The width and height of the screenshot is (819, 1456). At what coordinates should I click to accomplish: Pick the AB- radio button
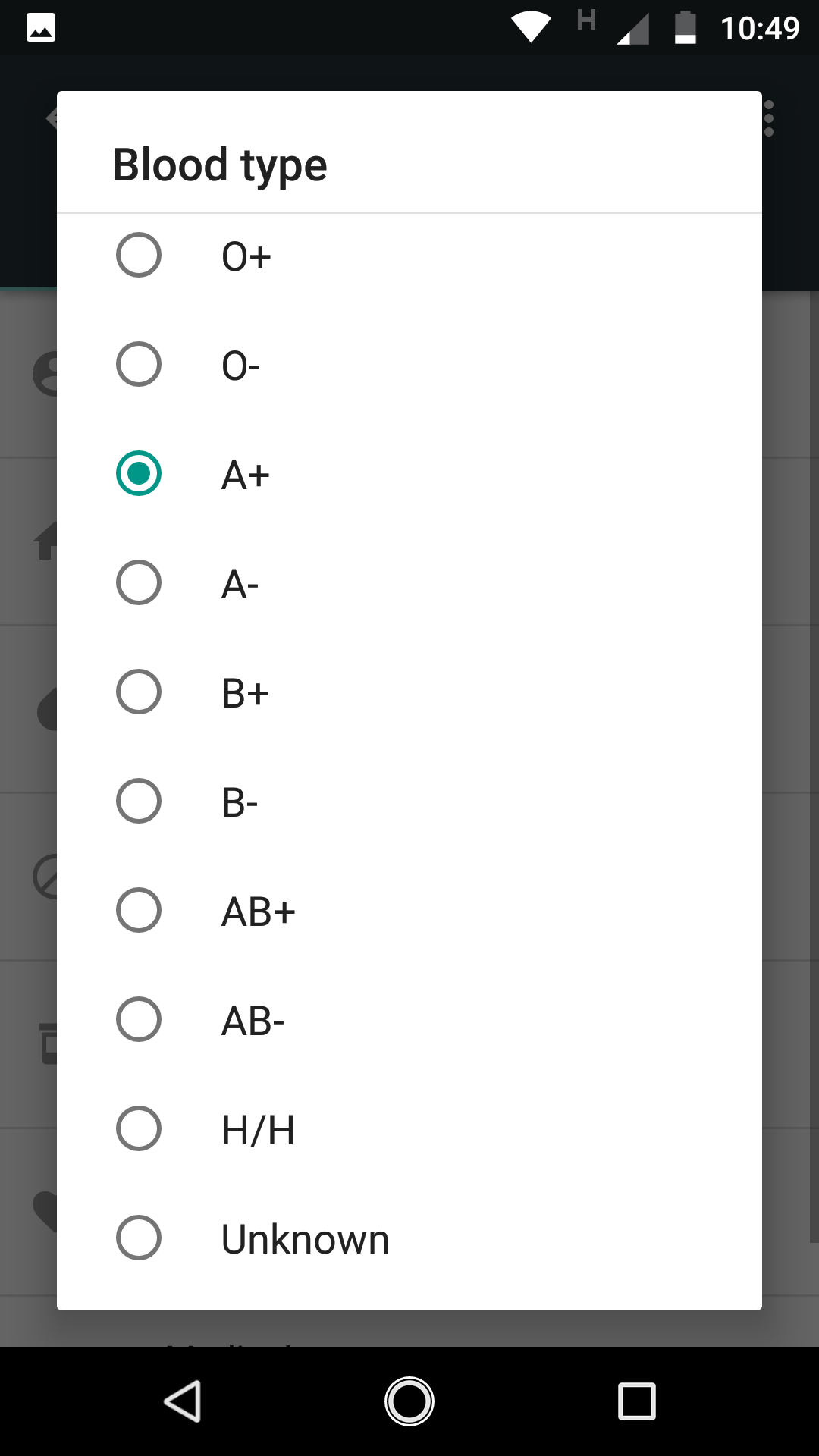tap(139, 1019)
